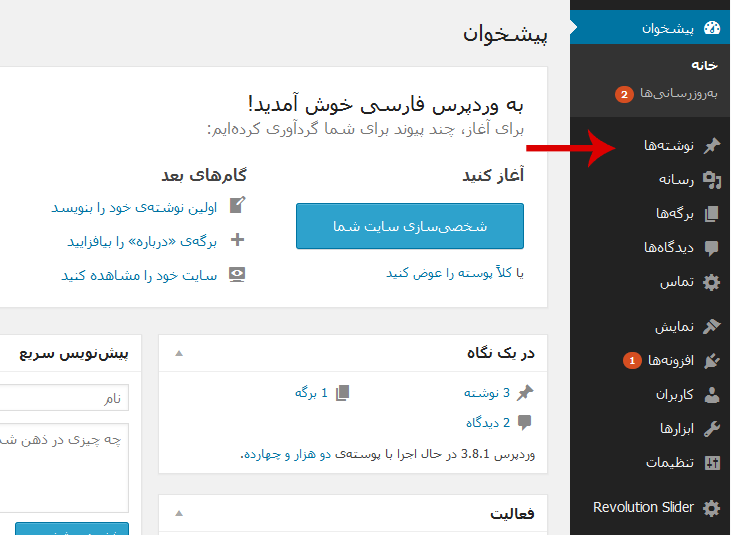Click شخصی‌سازی سایت شما button

(x=410, y=226)
